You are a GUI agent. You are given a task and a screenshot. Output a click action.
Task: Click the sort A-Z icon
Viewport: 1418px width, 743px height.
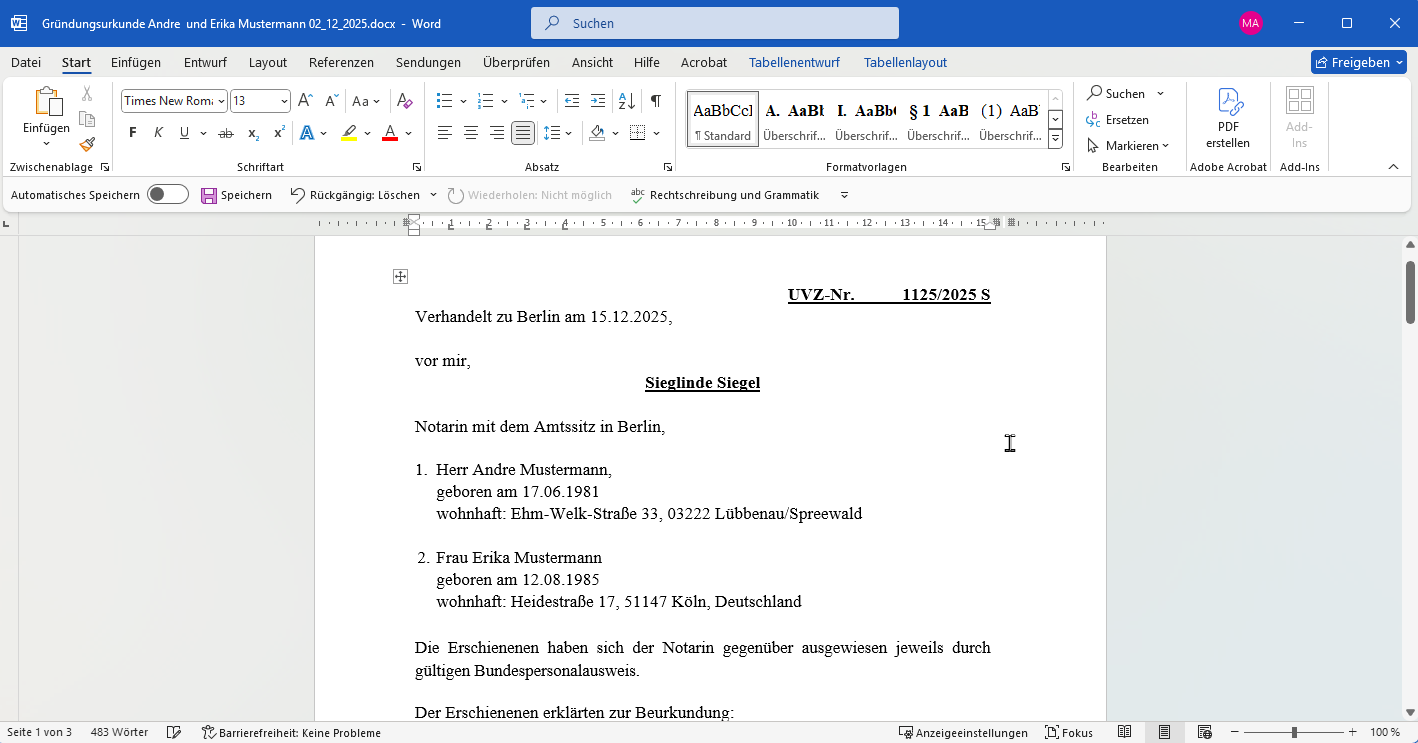626,101
